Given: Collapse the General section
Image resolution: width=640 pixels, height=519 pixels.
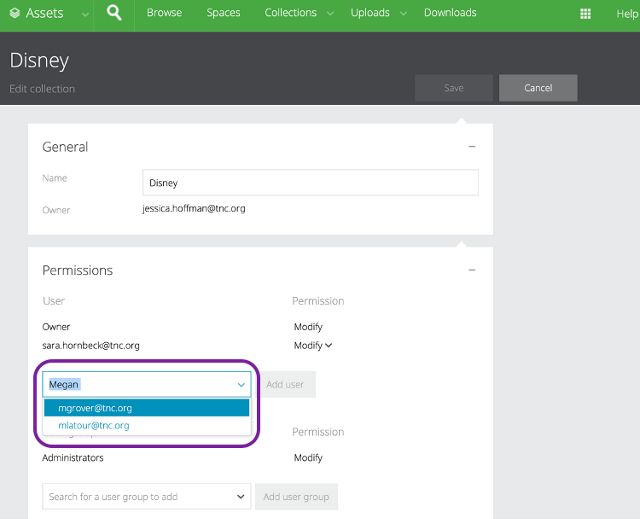Looking at the screenshot, I should [472, 147].
